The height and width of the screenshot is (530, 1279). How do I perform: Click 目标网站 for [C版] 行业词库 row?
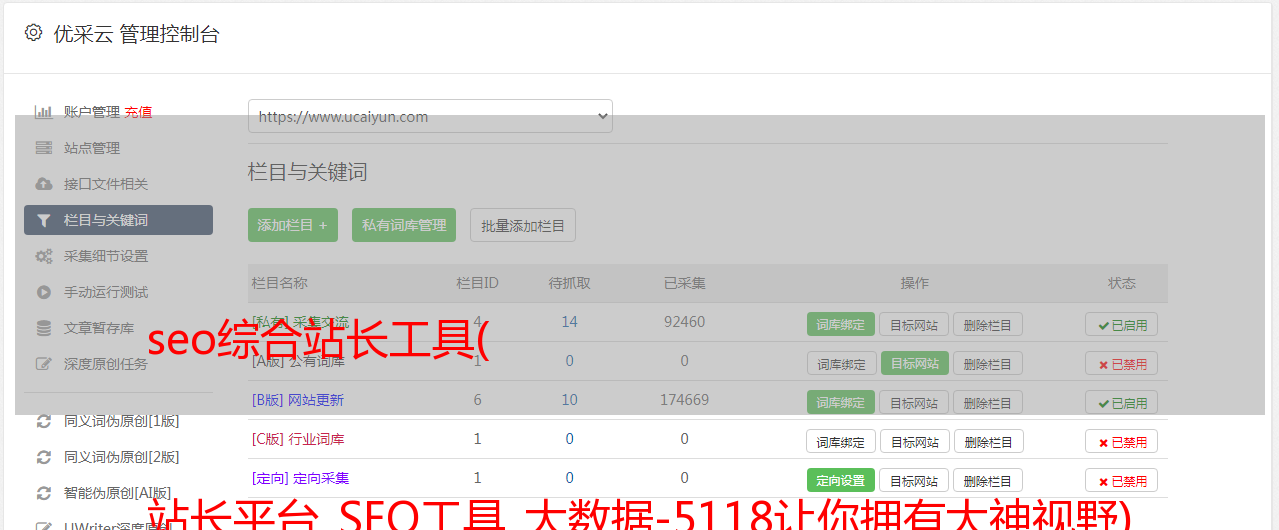pos(914,441)
